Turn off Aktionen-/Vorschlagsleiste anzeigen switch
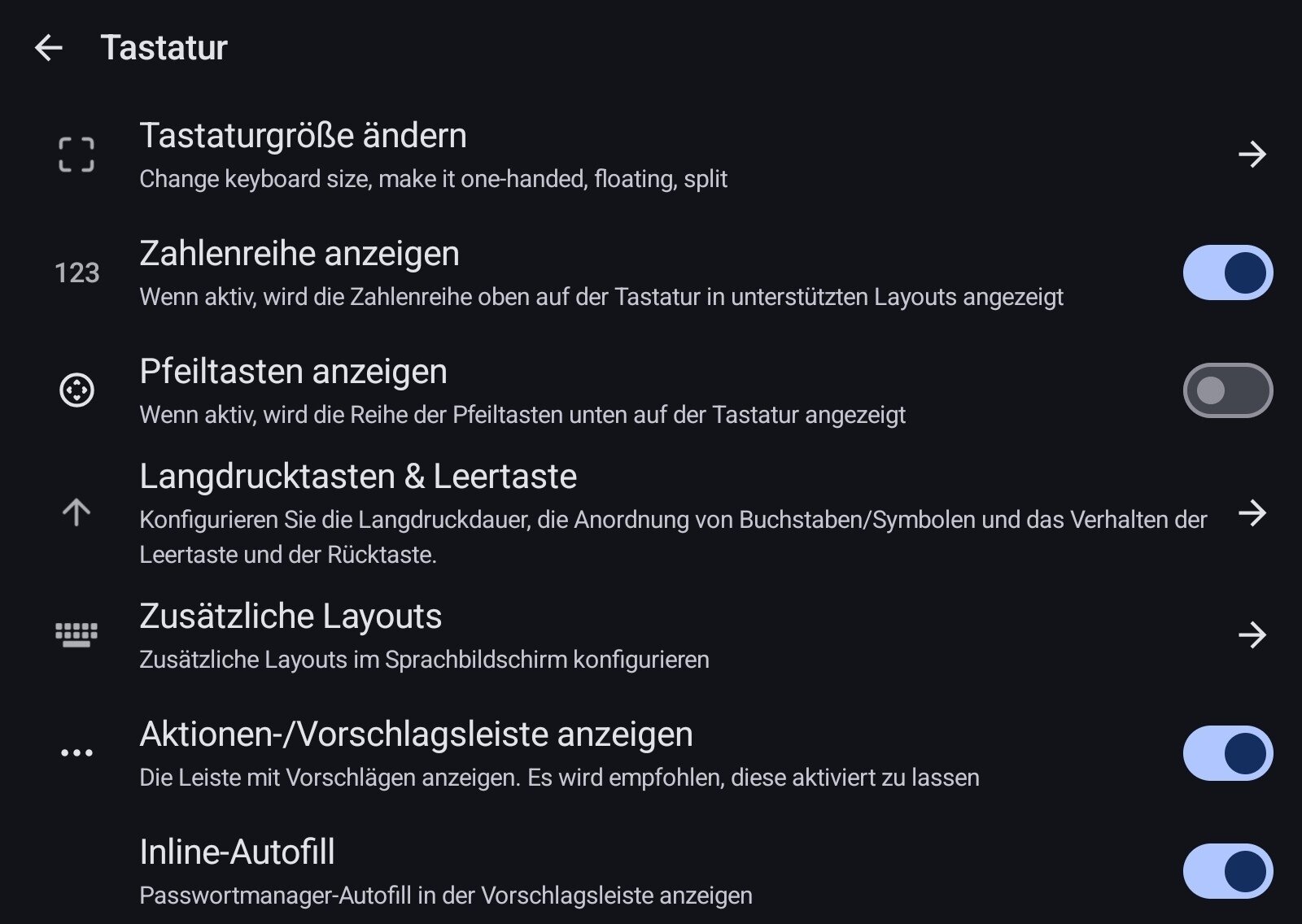 coord(1227,753)
